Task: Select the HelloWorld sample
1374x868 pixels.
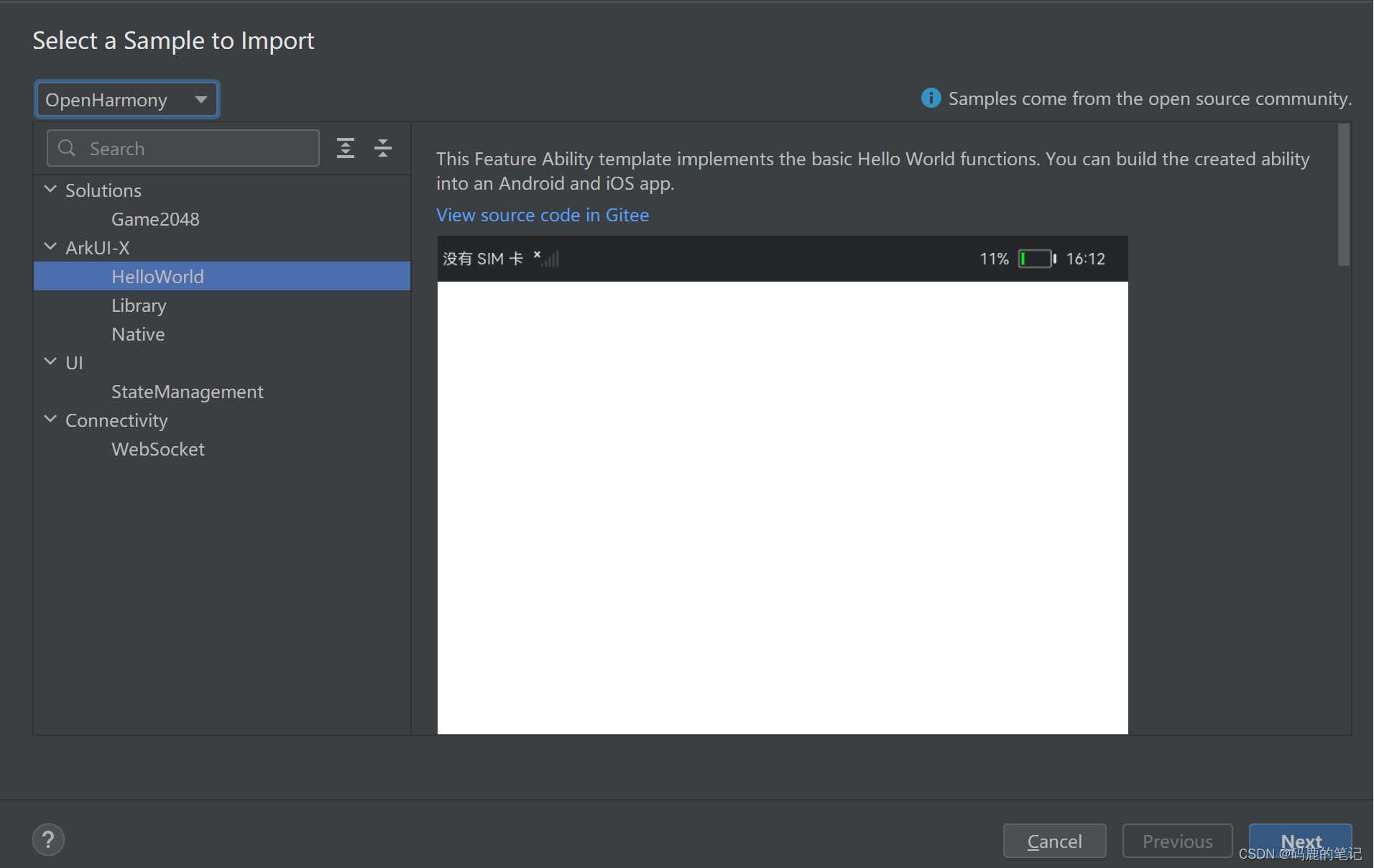Action: point(222,277)
